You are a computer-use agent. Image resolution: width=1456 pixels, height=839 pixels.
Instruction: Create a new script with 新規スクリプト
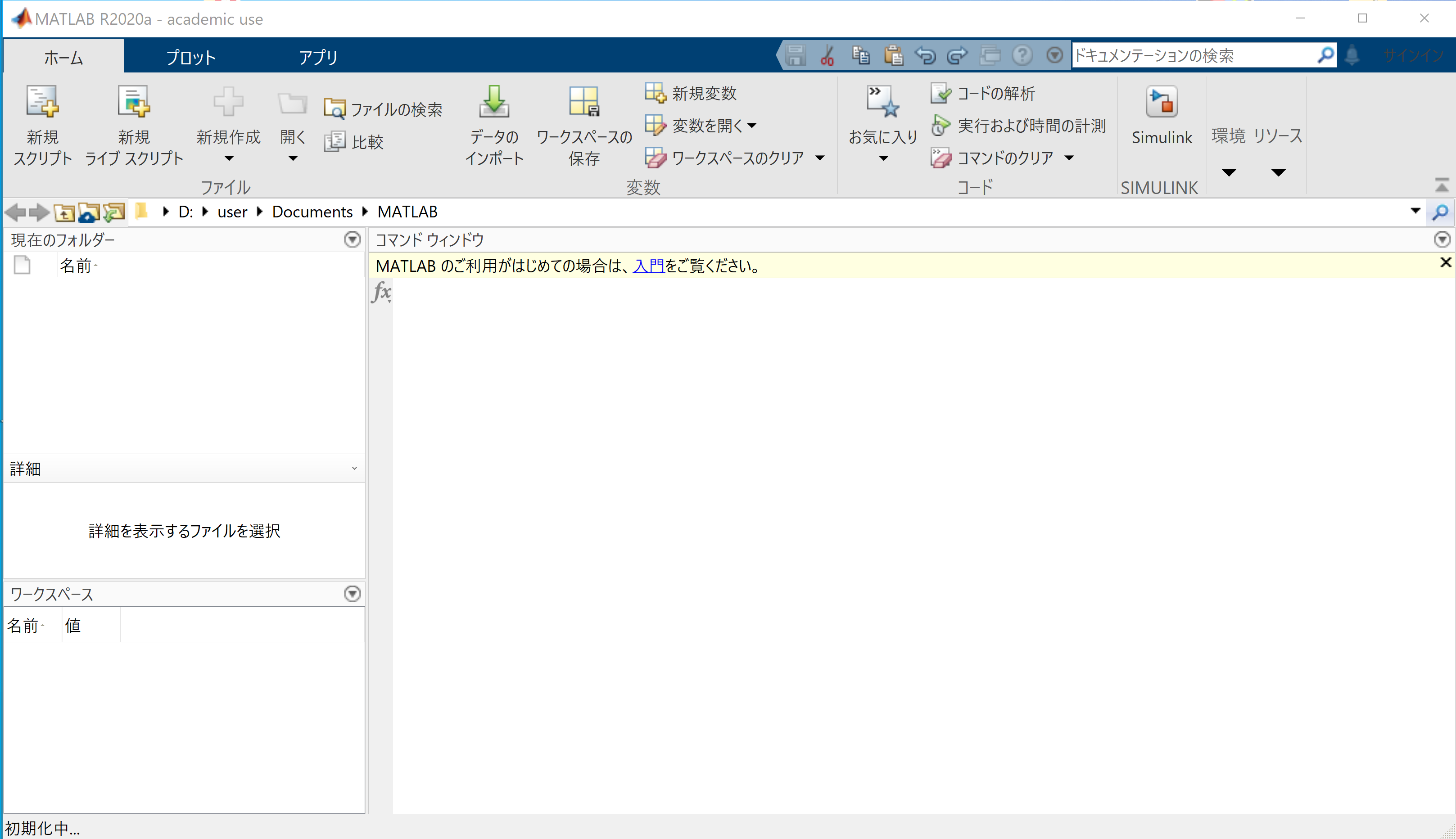tap(43, 126)
